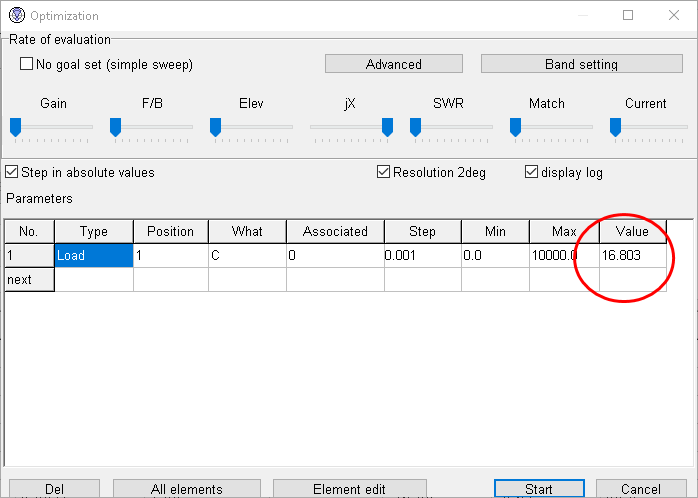Click the What cell containing C

pyautogui.click(x=247, y=255)
